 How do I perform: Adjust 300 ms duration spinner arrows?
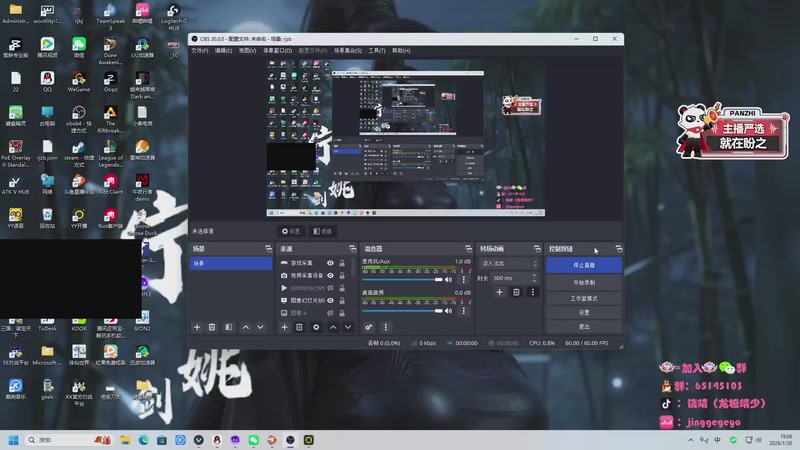tap(534, 278)
